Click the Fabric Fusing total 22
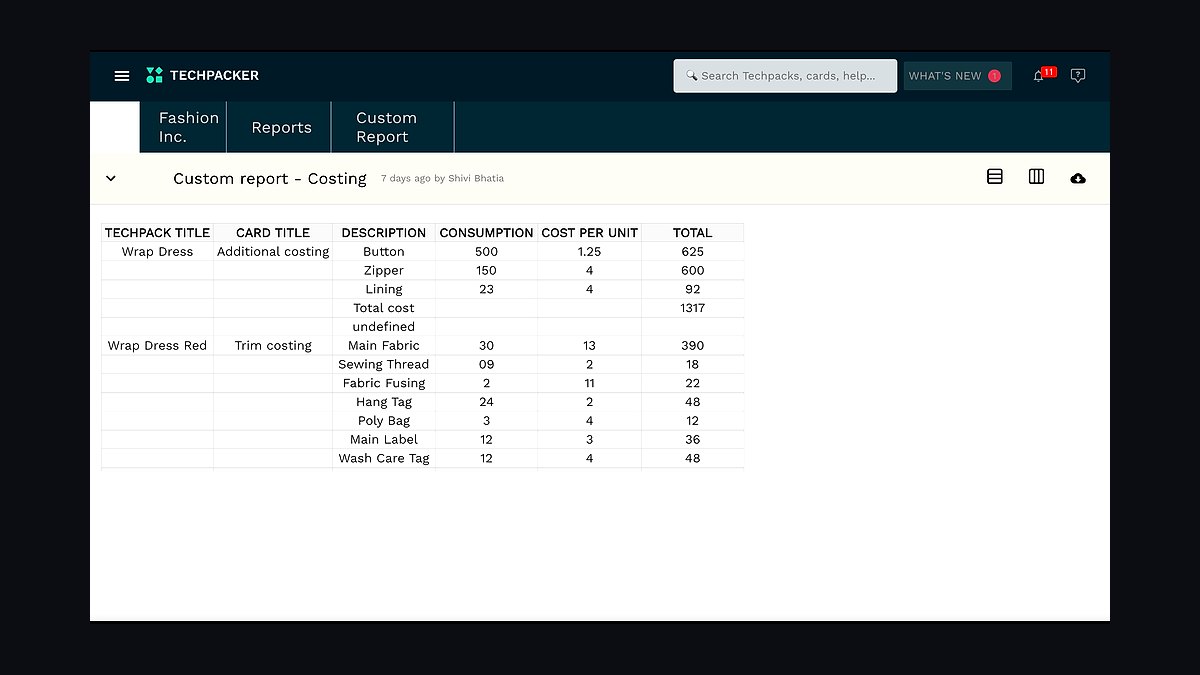1200x675 pixels. click(x=692, y=384)
